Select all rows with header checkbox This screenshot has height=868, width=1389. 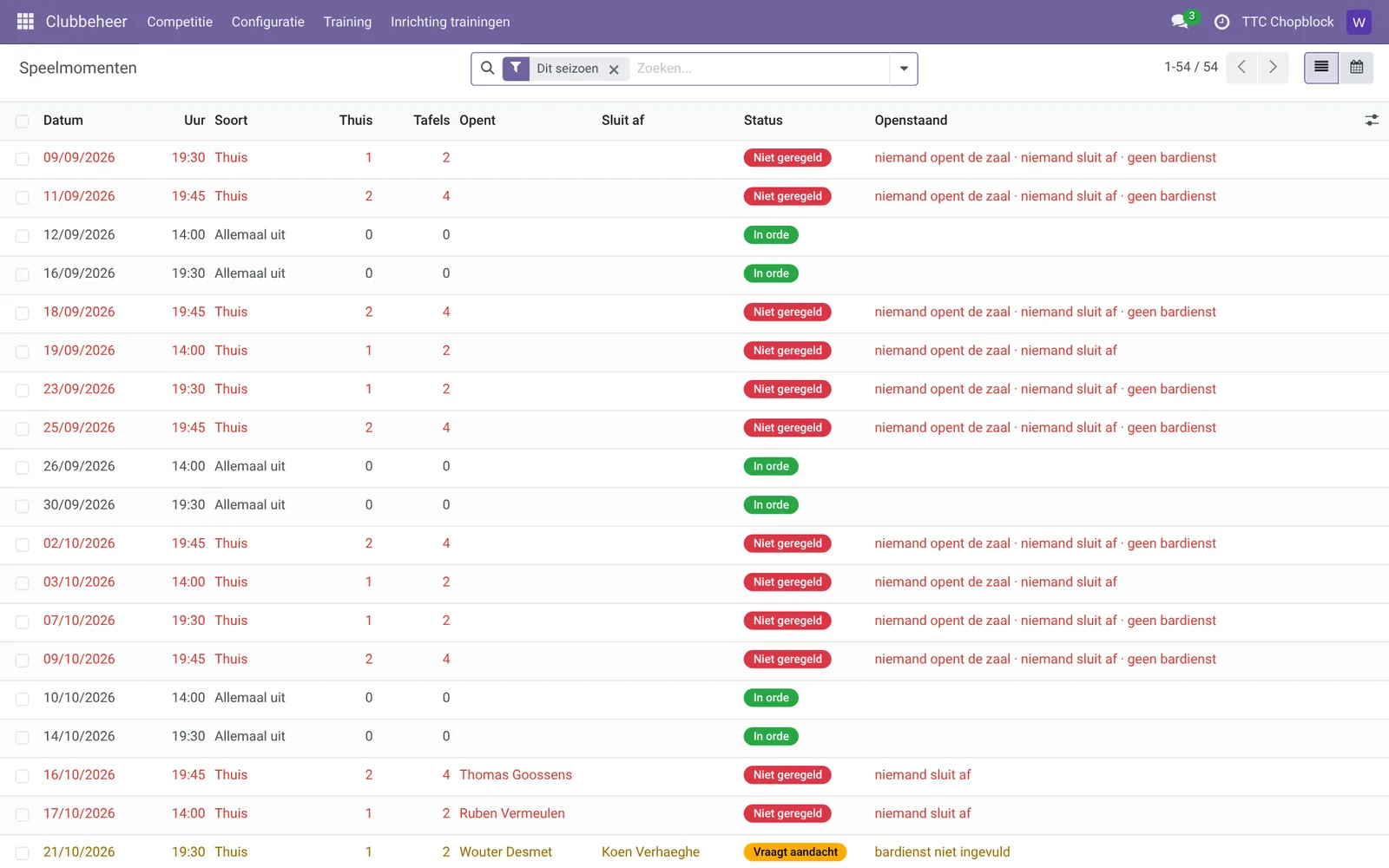pos(23,122)
